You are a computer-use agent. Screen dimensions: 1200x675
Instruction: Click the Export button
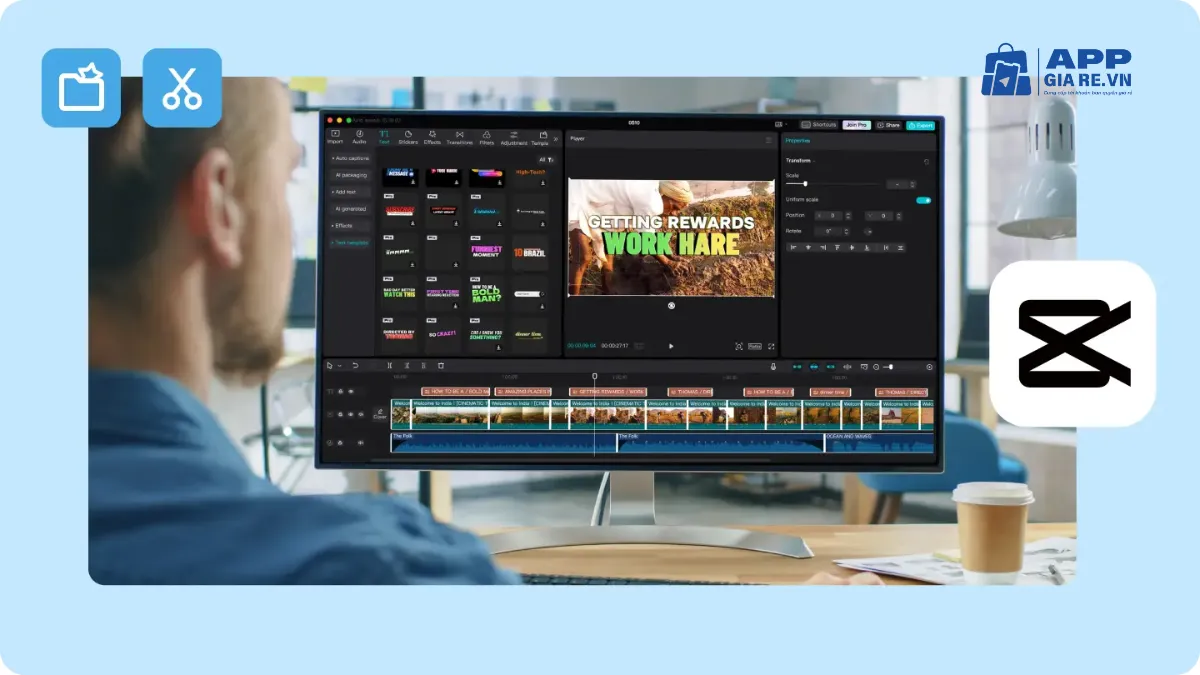(x=921, y=125)
